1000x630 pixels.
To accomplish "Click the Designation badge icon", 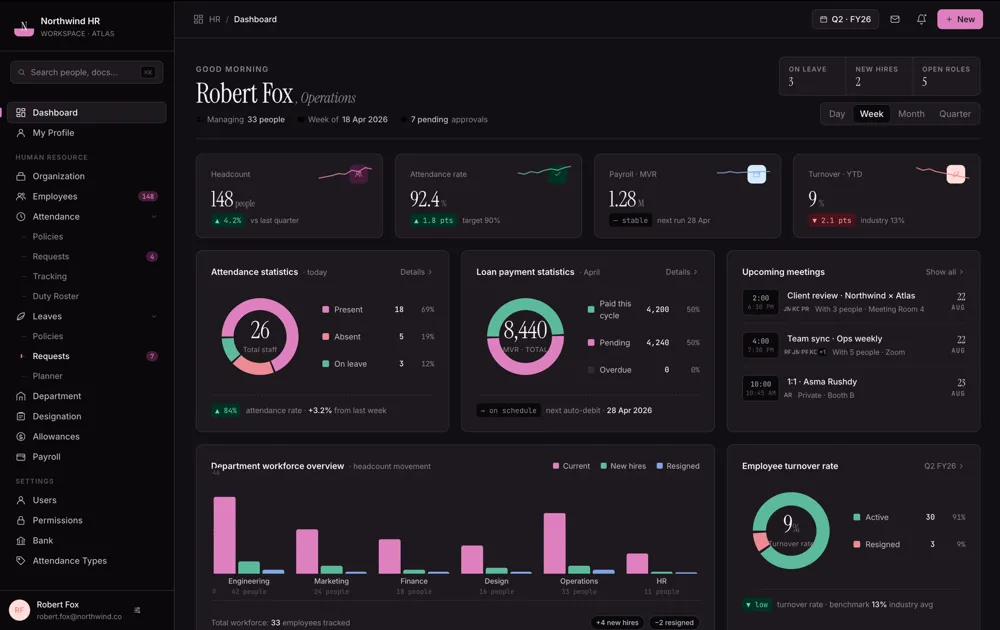I will (x=21, y=416).
